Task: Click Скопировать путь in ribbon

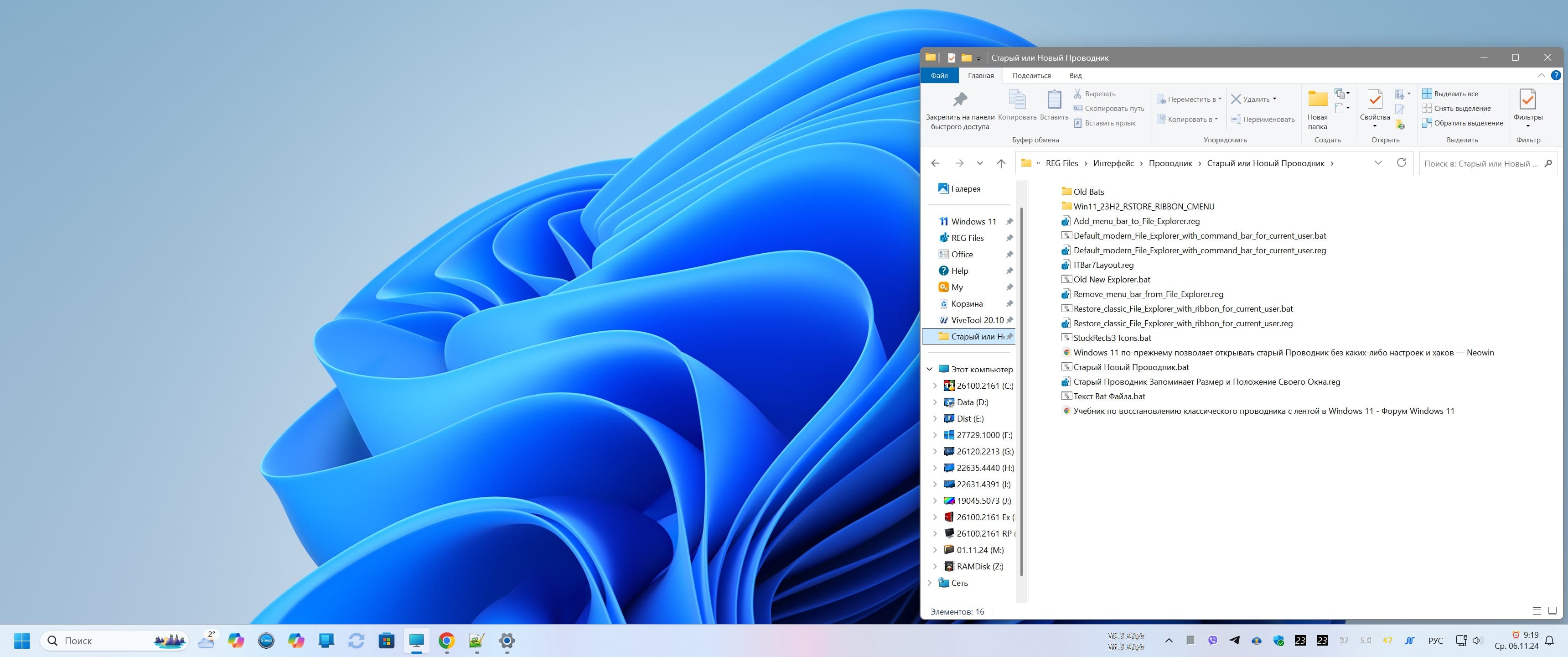Action: 1108,109
